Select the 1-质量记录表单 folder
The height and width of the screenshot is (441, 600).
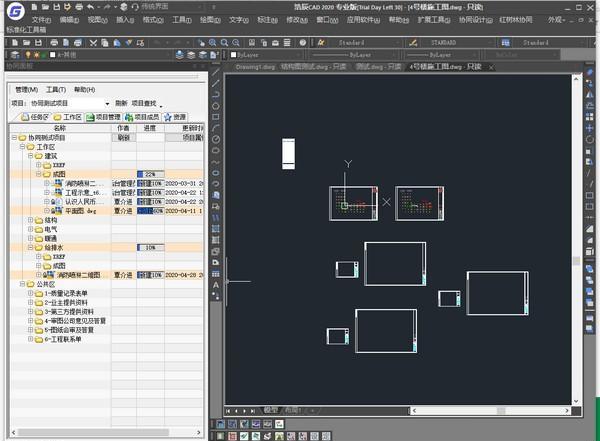tap(66, 293)
